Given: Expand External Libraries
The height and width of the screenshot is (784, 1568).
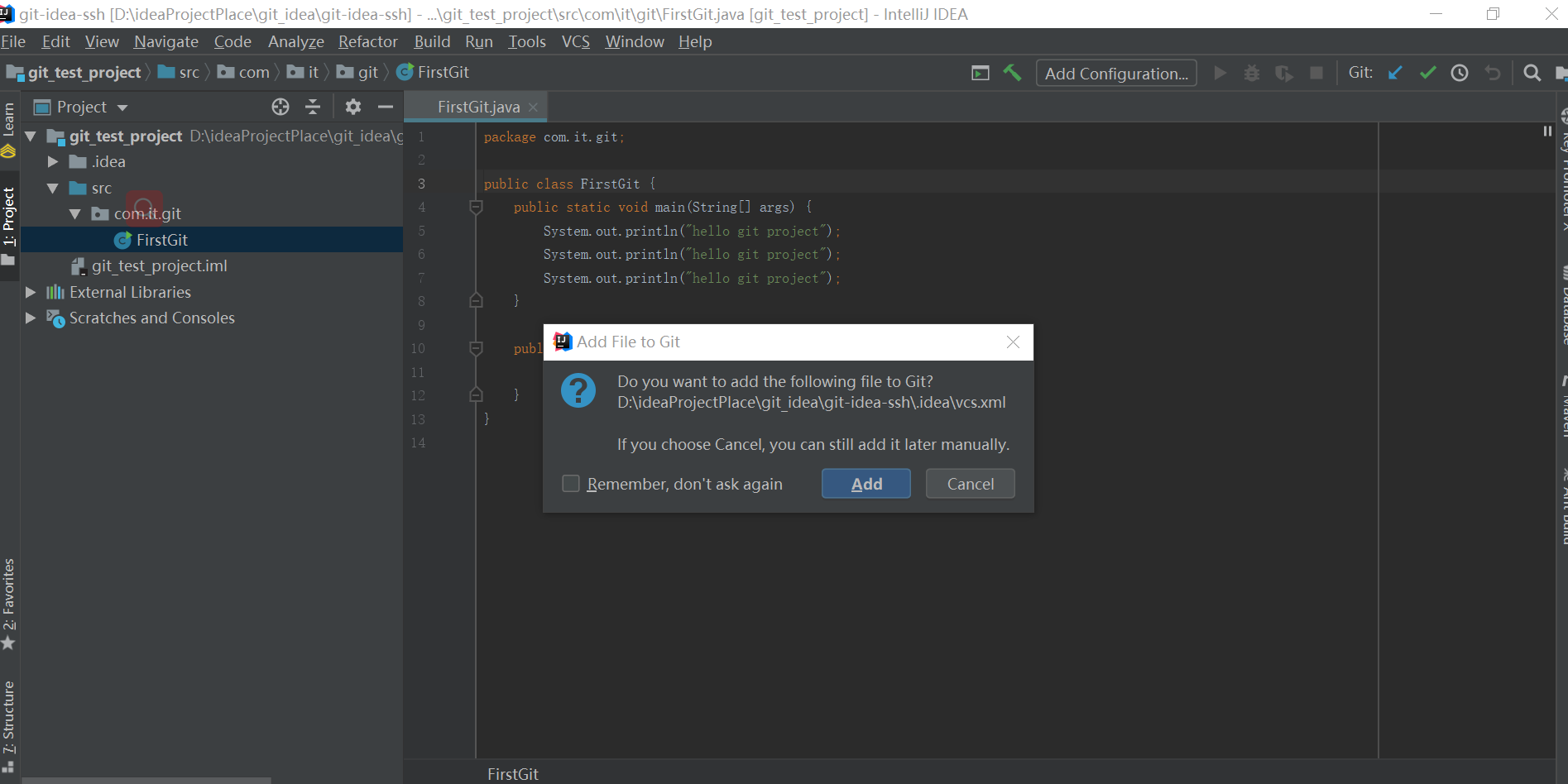Looking at the screenshot, I should tap(31, 292).
